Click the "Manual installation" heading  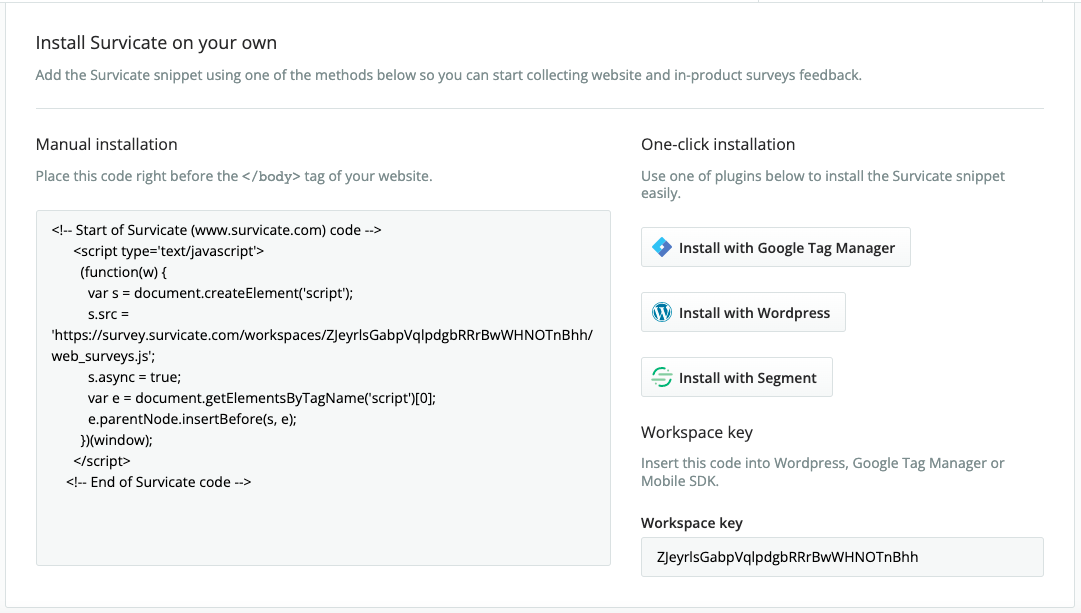point(107,144)
